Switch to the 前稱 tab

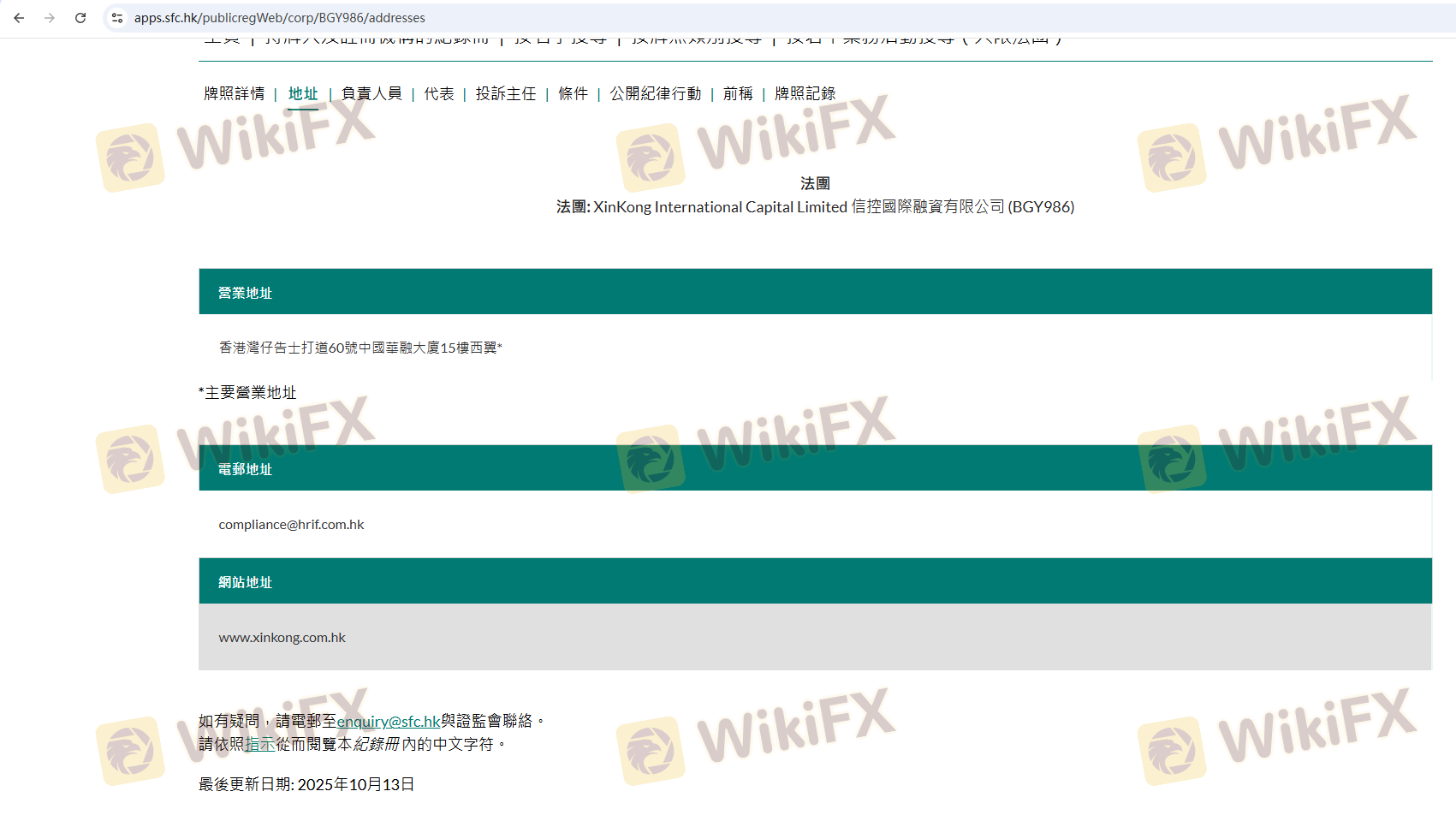pos(738,93)
